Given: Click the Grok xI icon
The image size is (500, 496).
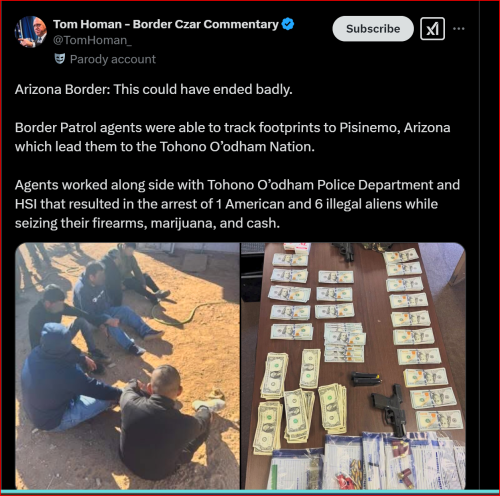Looking at the screenshot, I should tap(432, 29).
